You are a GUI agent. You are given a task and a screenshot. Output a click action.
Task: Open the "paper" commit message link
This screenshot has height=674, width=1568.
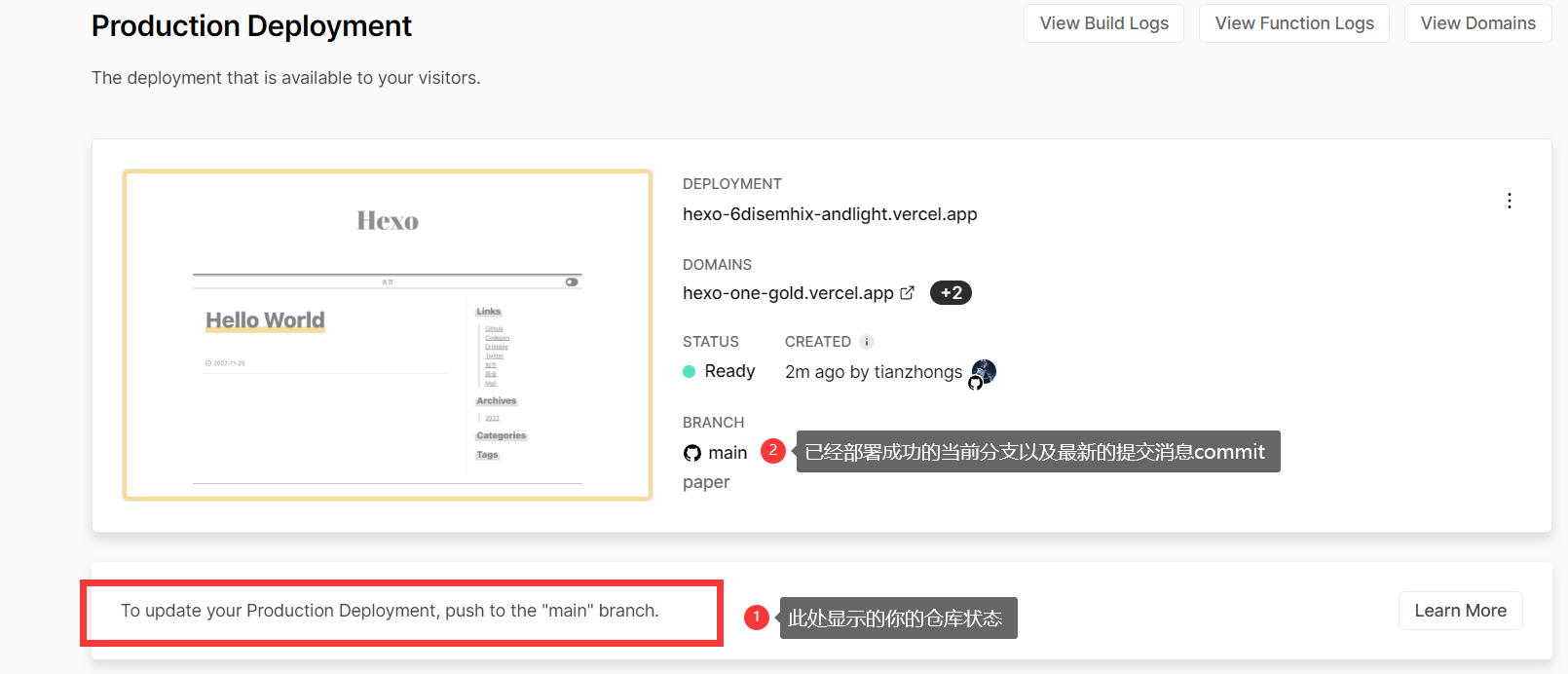[x=706, y=482]
